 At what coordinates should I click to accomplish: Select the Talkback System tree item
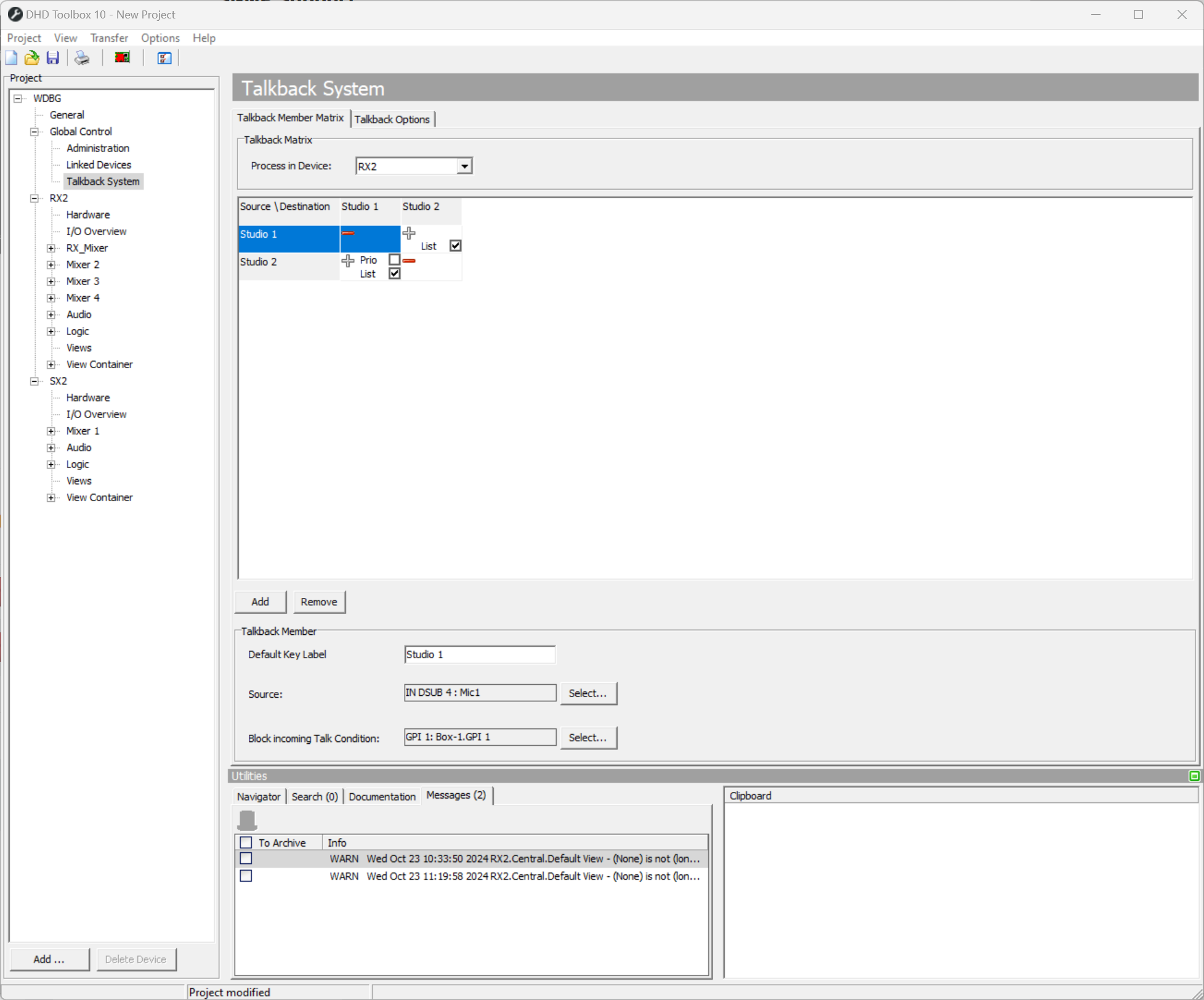[103, 181]
